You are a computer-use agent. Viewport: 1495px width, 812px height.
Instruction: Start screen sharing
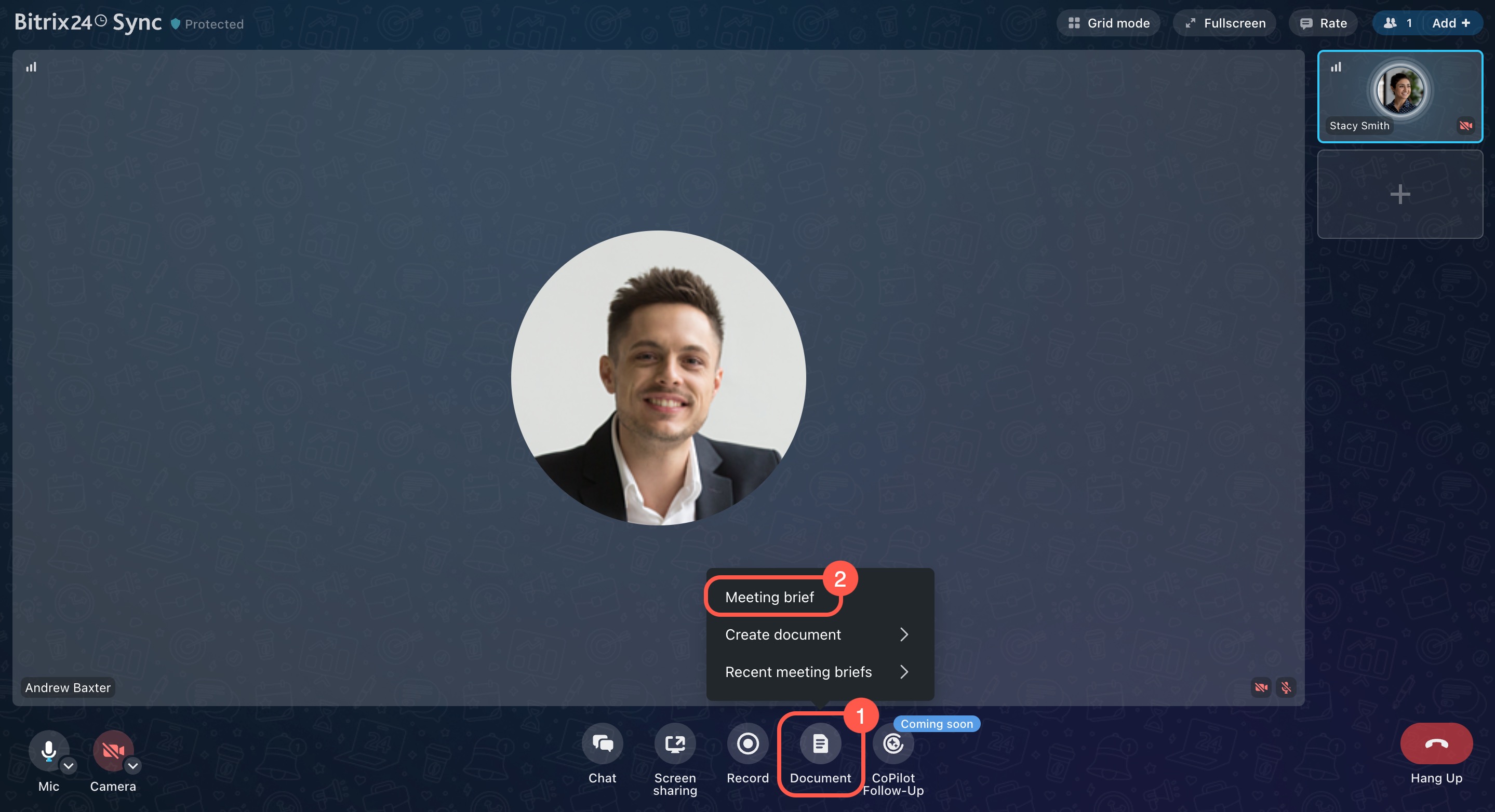point(674,743)
